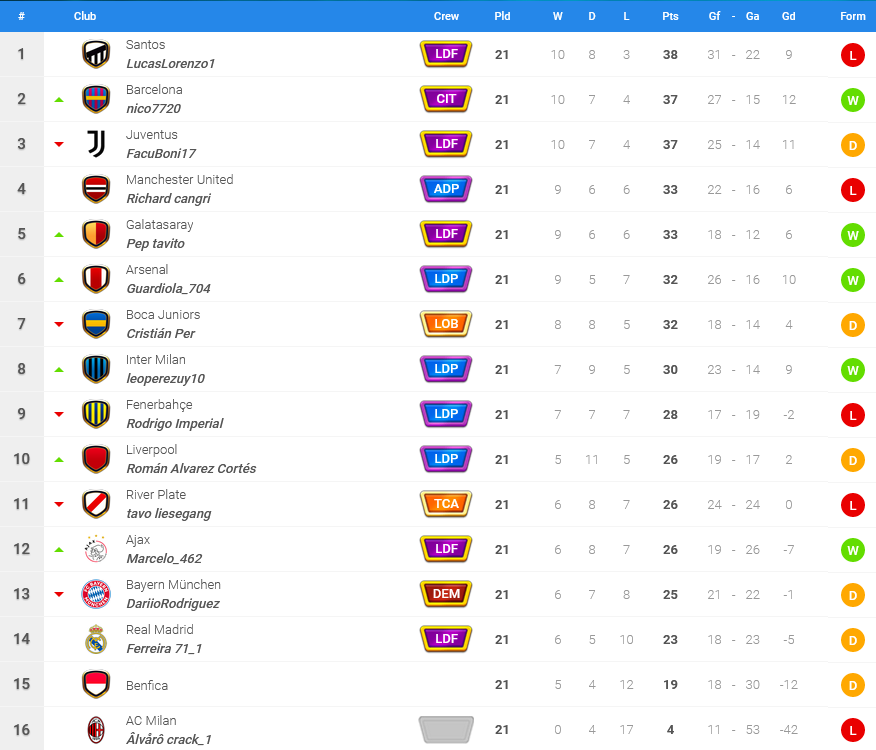Click manager Román Alvarez Cortés link

point(191,469)
